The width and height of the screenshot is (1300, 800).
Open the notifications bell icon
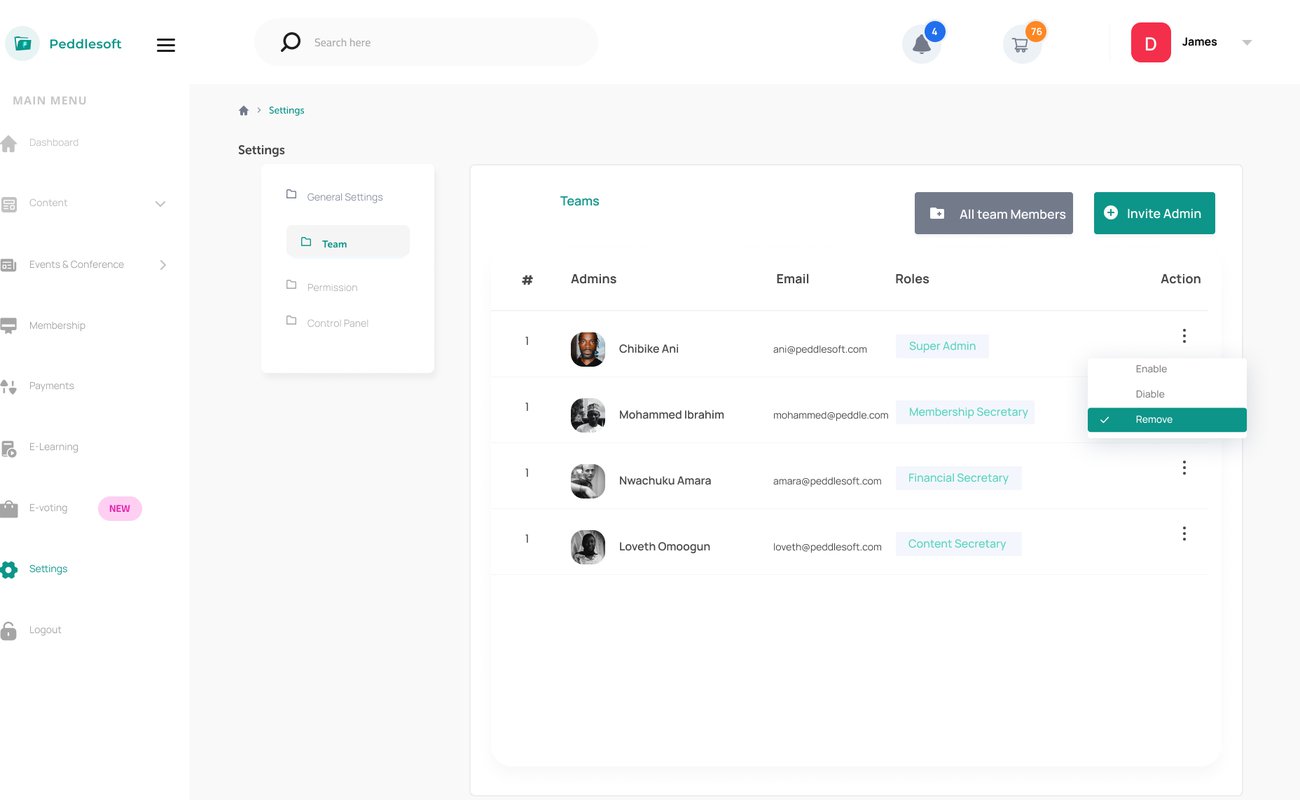[x=921, y=45]
